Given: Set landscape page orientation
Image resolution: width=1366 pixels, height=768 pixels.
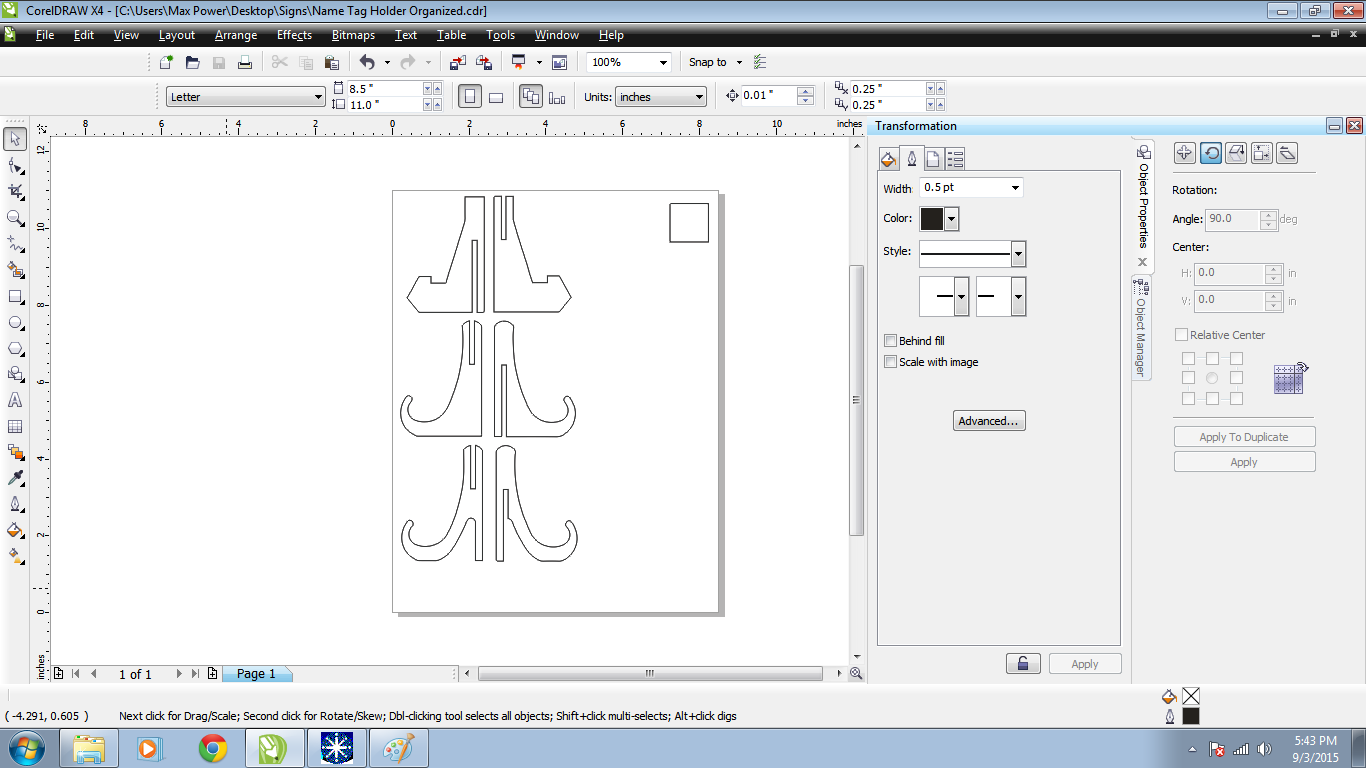Looking at the screenshot, I should [x=495, y=97].
